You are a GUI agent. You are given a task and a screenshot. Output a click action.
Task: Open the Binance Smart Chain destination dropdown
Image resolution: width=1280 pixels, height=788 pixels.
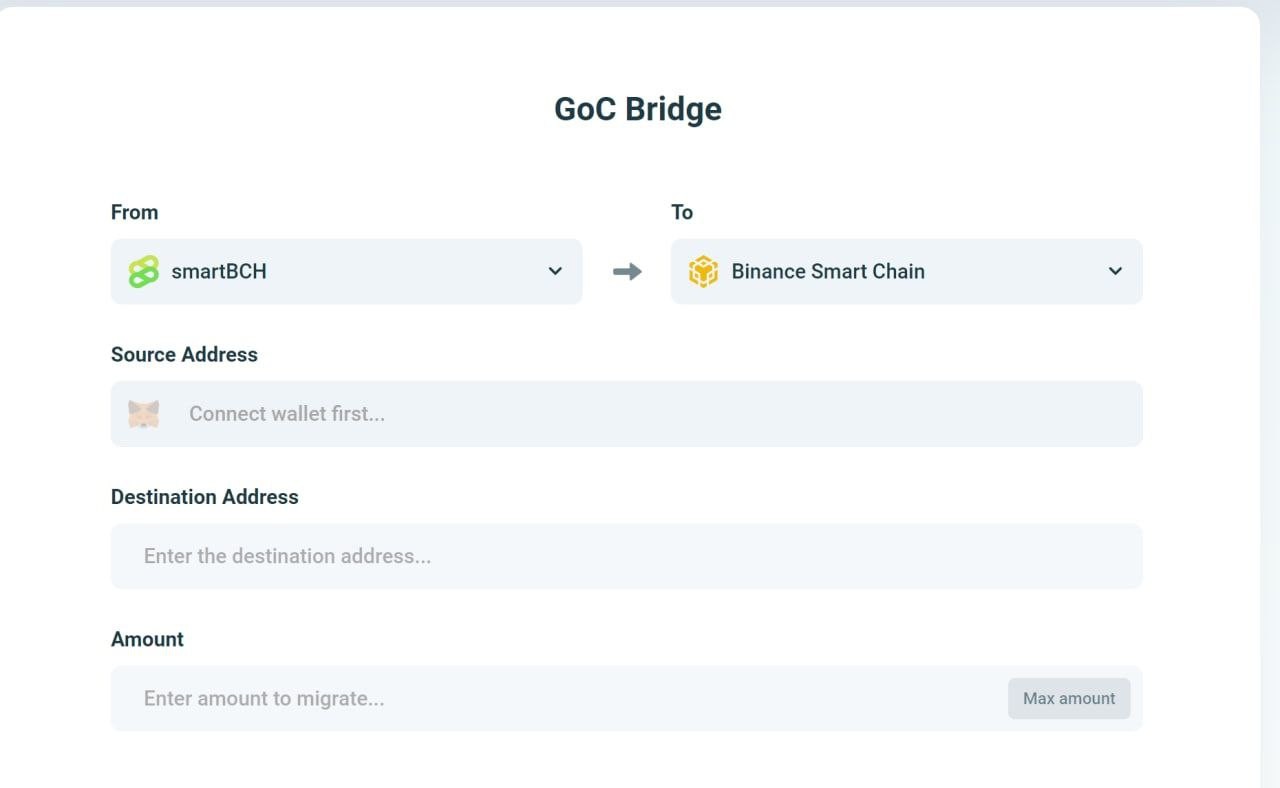pos(906,271)
